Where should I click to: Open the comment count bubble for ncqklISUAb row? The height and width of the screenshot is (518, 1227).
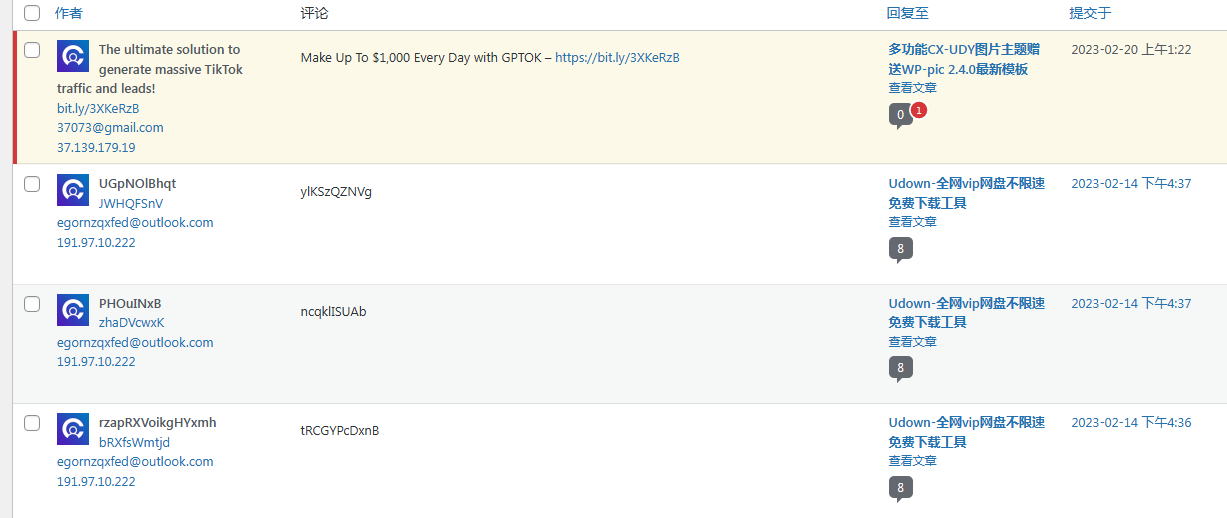900,369
